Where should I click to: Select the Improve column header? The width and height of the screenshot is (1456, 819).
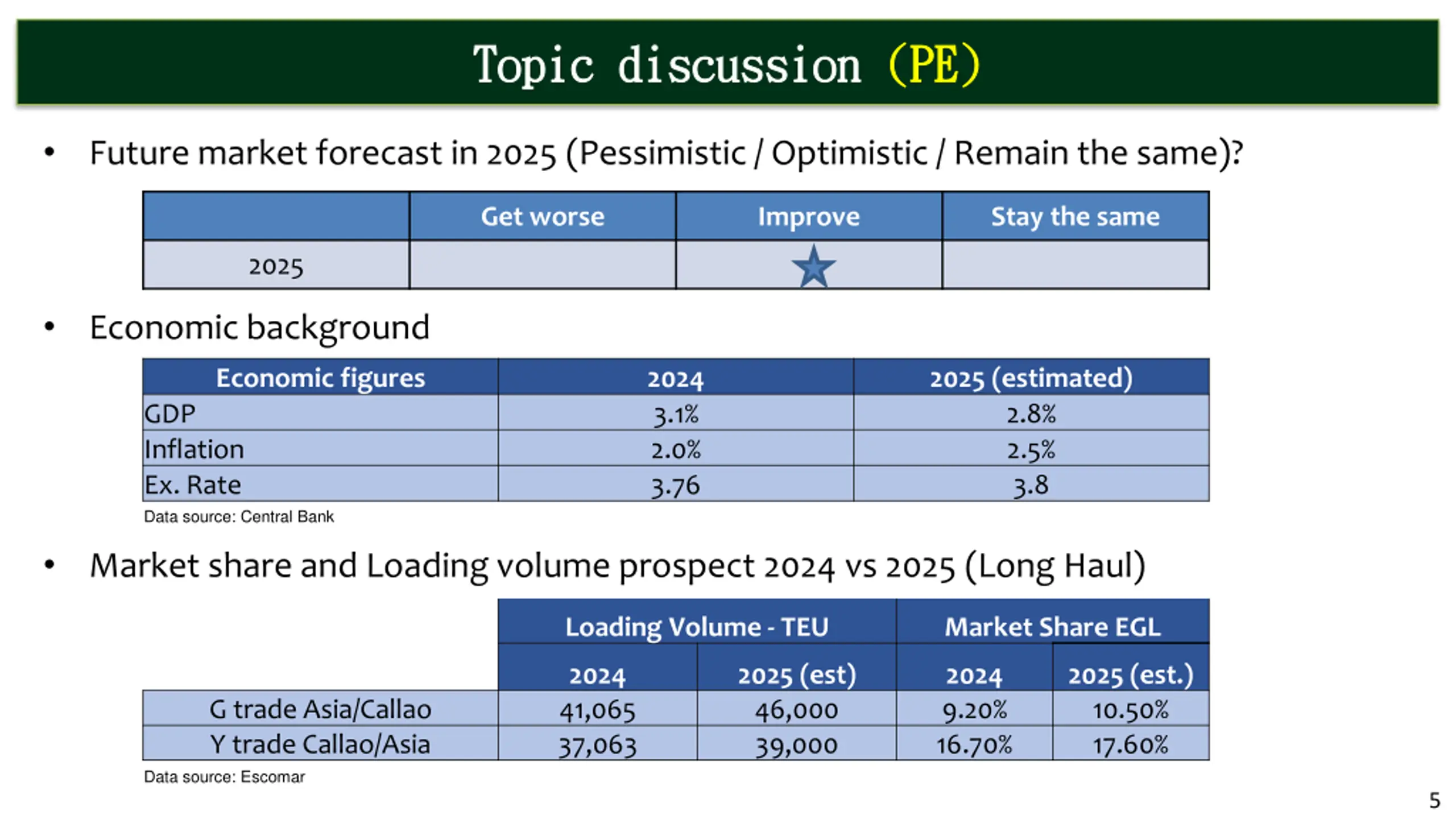click(809, 216)
